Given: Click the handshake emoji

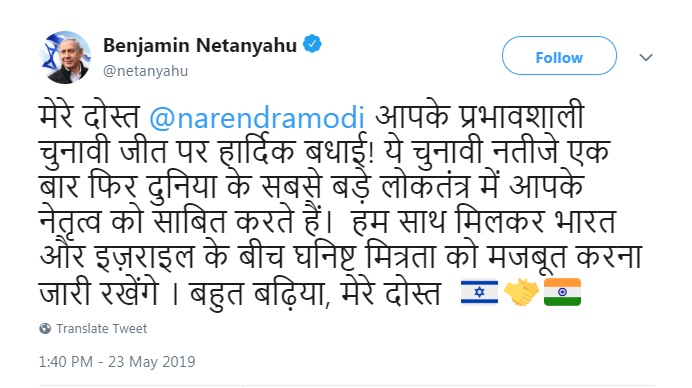Looking at the screenshot, I should click(521, 292).
